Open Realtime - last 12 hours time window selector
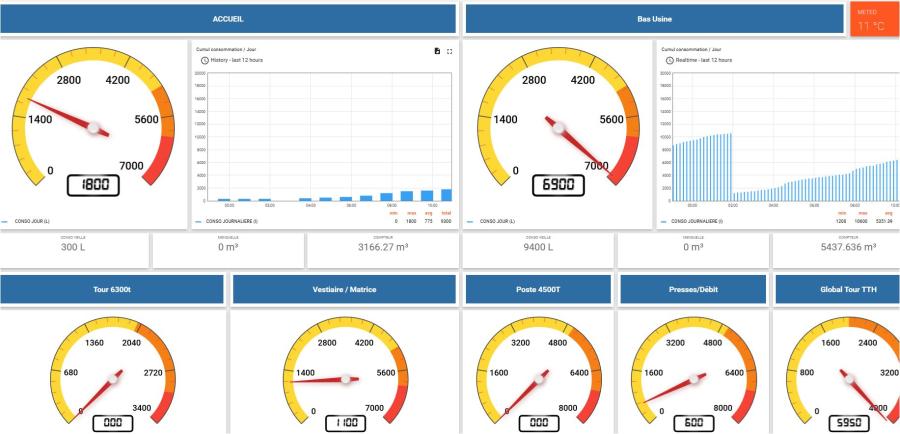Viewport: 900px width, 434px height. click(x=698, y=60)
